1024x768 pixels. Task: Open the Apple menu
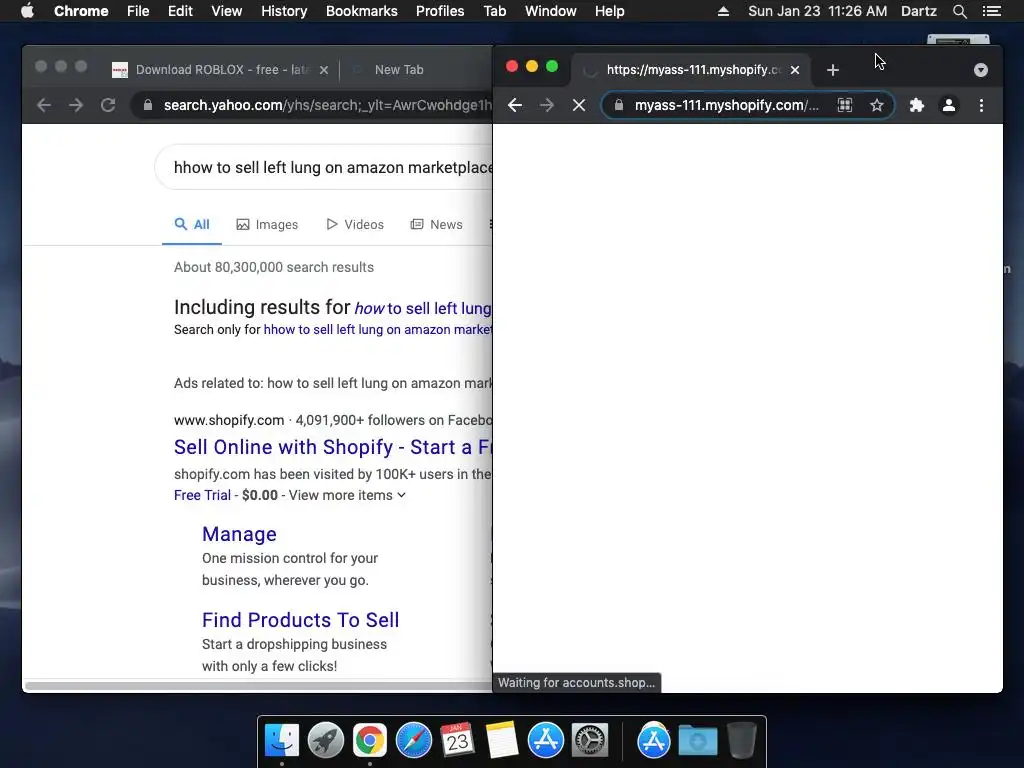(27, 11)
